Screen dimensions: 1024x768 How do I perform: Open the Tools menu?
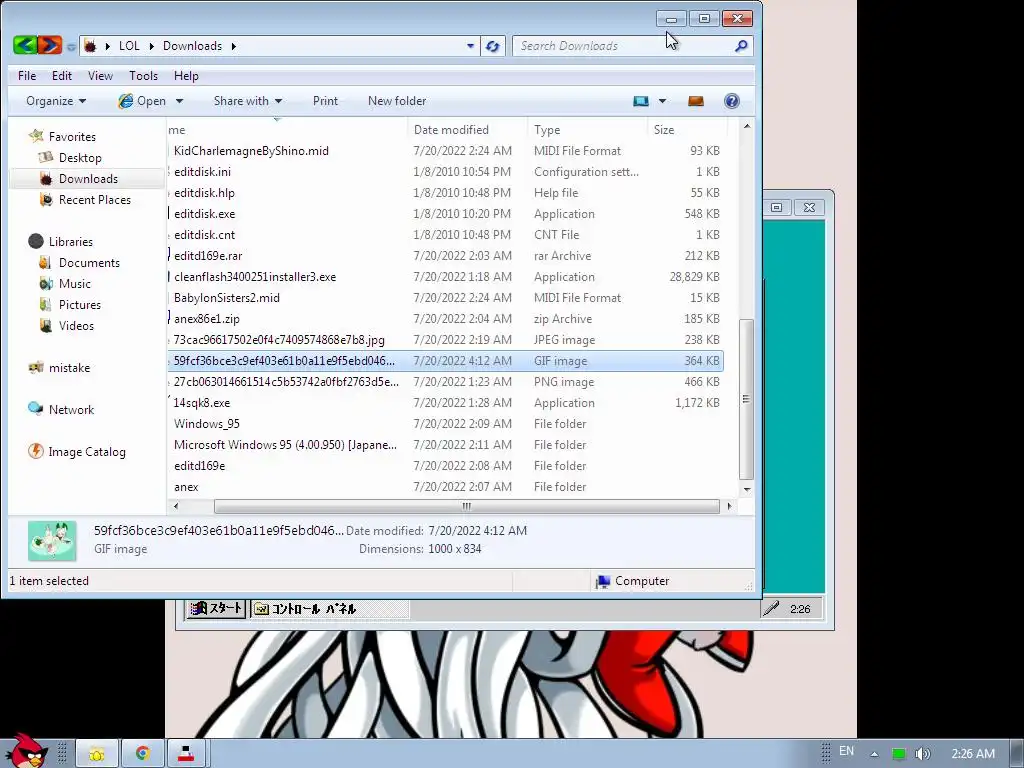143,76
